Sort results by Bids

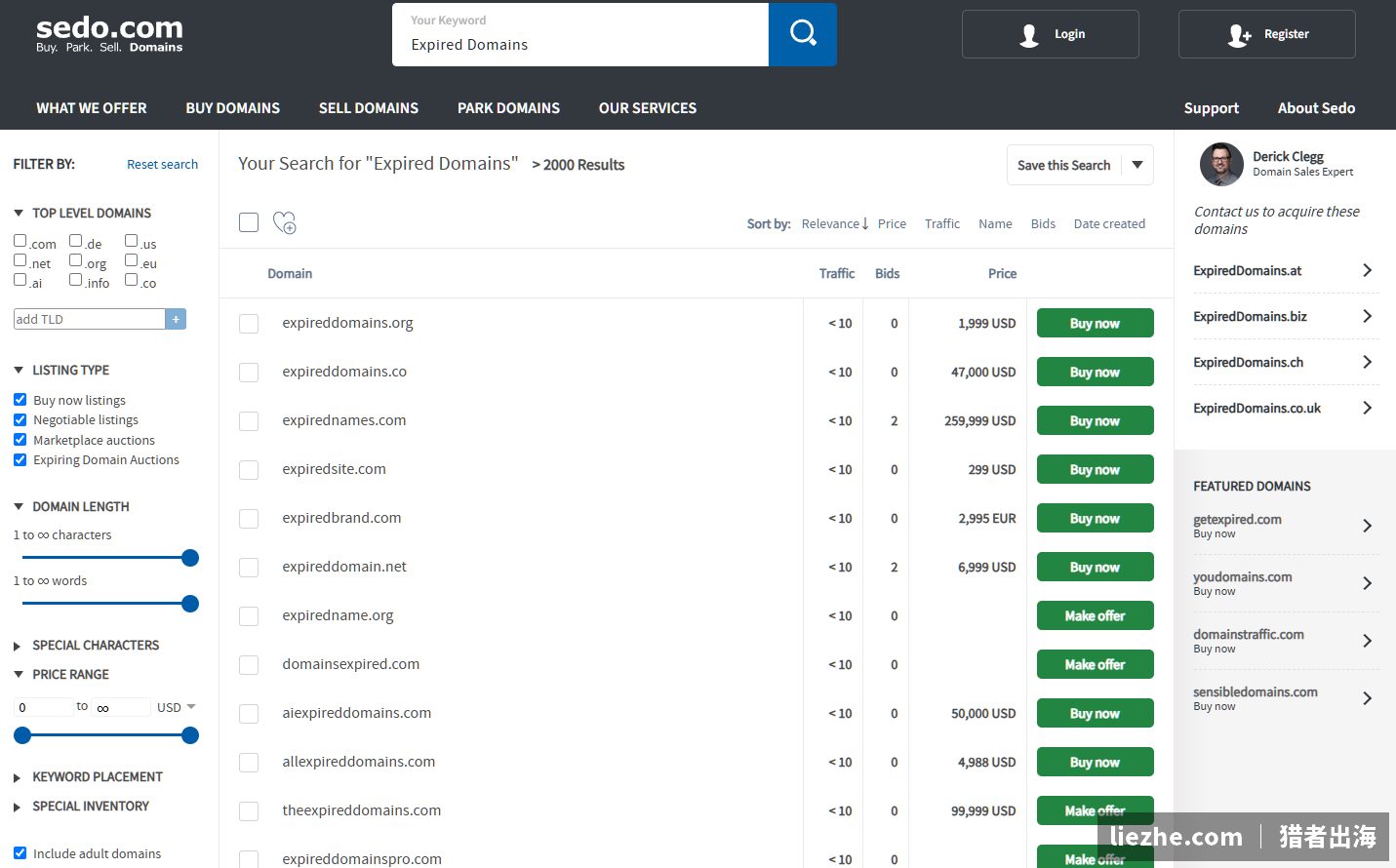point(1043,223)
